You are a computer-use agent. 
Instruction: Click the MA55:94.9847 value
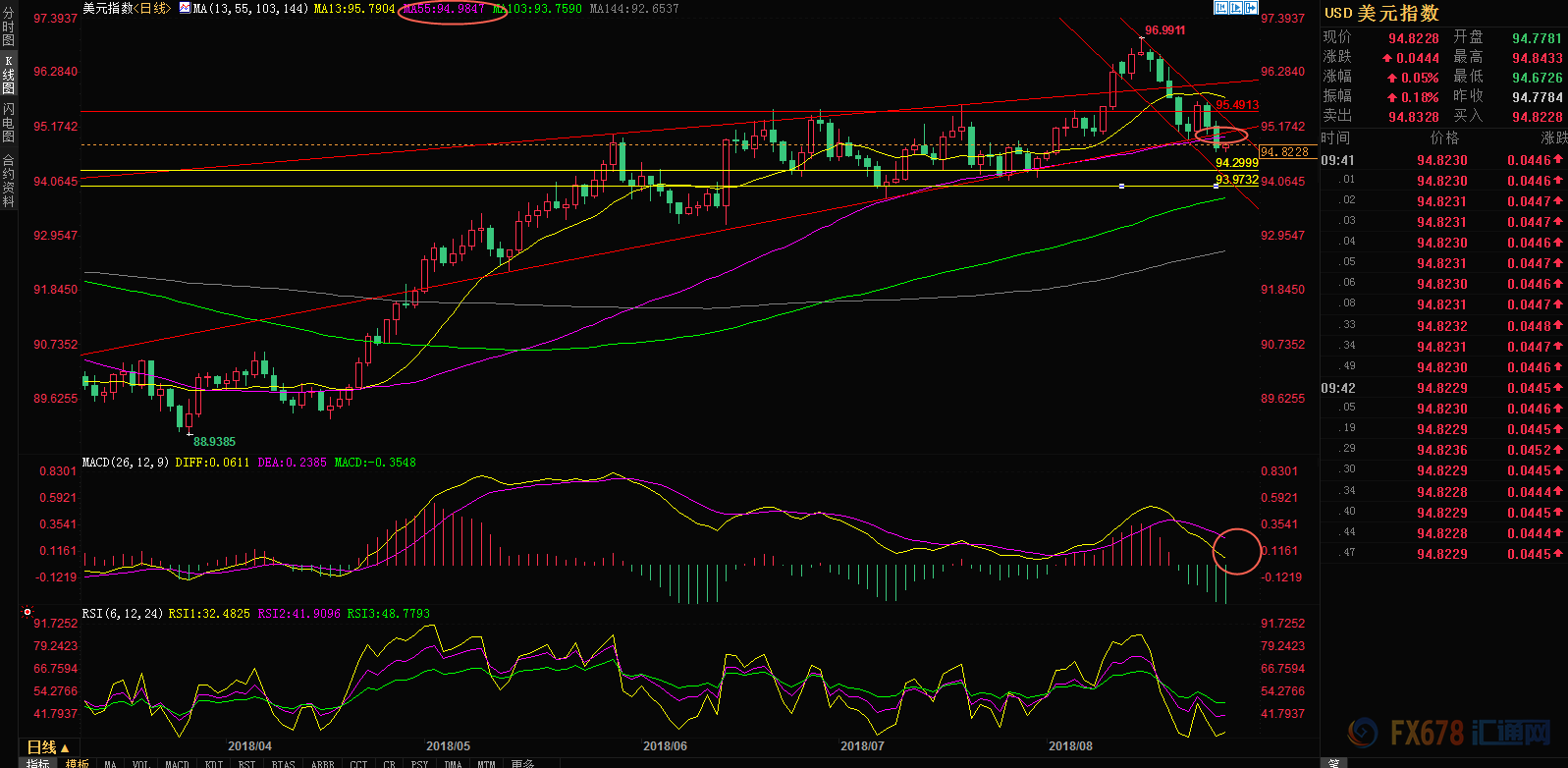444,8
